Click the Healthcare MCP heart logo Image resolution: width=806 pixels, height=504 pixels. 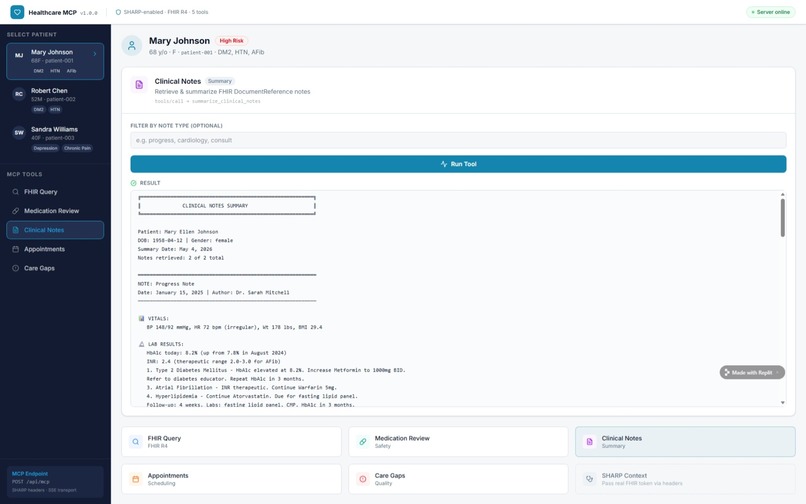click(17, 12)
